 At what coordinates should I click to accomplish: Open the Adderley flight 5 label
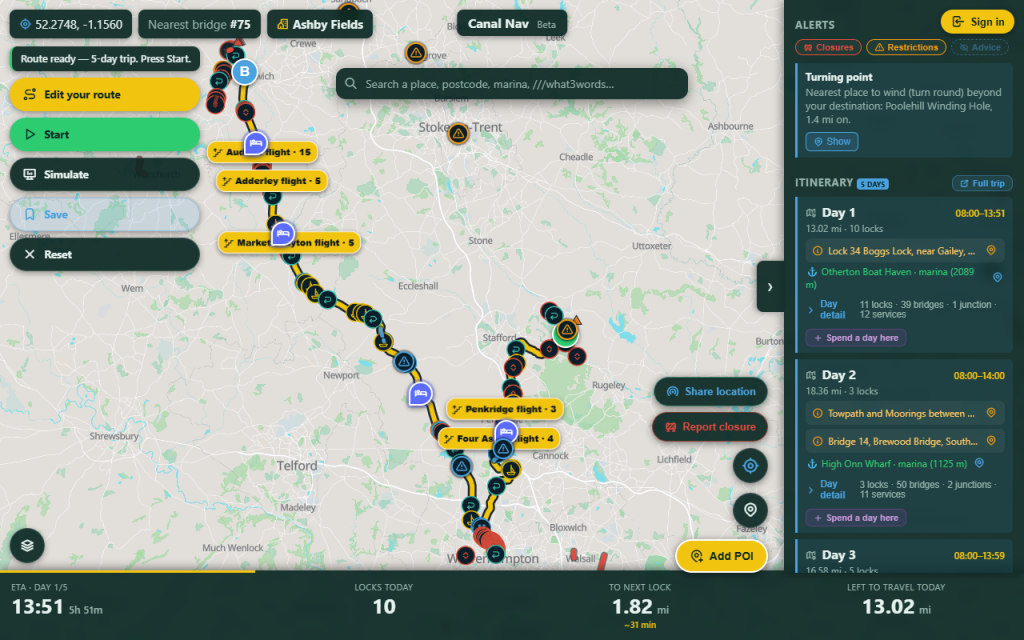coord(272,181)
